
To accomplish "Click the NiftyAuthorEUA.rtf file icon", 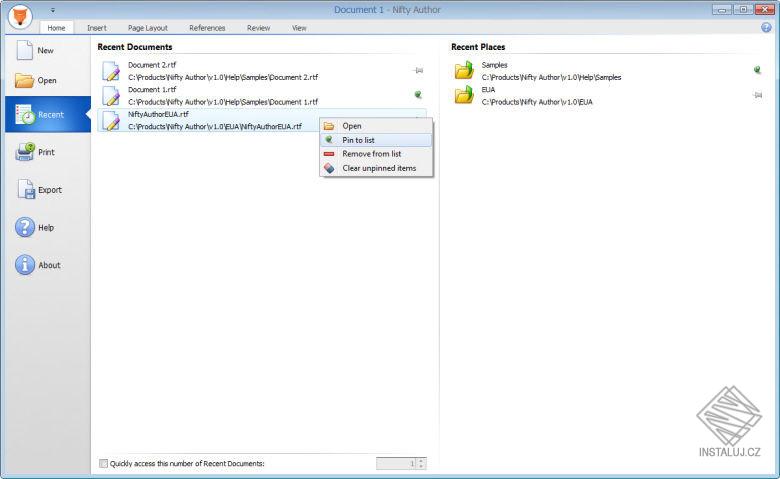I will point(111,121).
